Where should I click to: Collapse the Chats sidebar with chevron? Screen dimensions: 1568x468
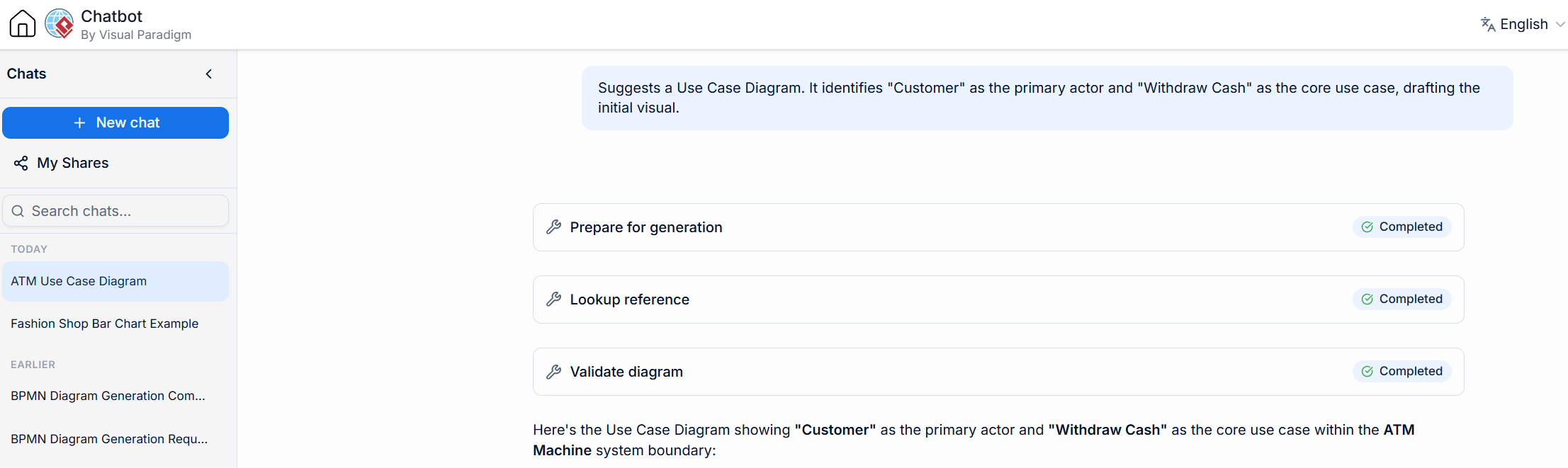[x=209, y=74]
